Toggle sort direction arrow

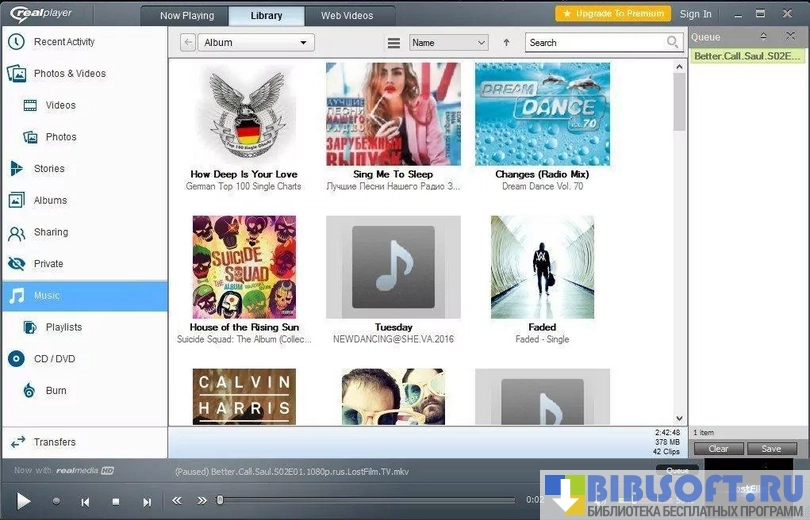(506, 43)
